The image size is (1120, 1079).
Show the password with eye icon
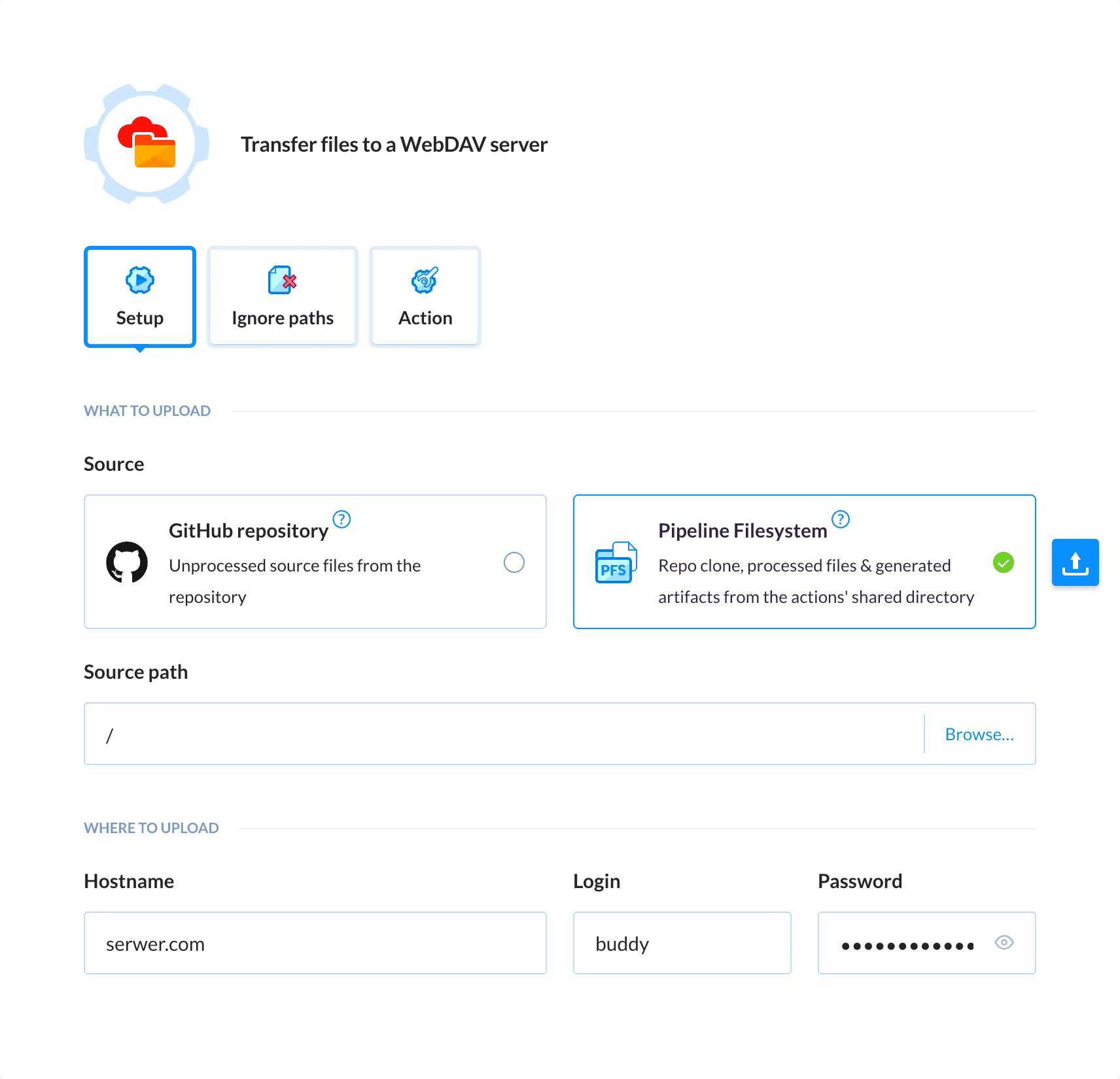coord(1004,942)
